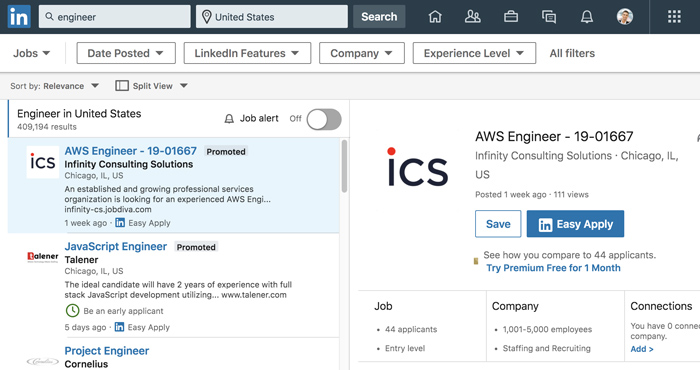Click 'Staffing and Recruiting' text
Image resolution: width=700 pixels, height=370 pixels.
(x=546, y=348)
